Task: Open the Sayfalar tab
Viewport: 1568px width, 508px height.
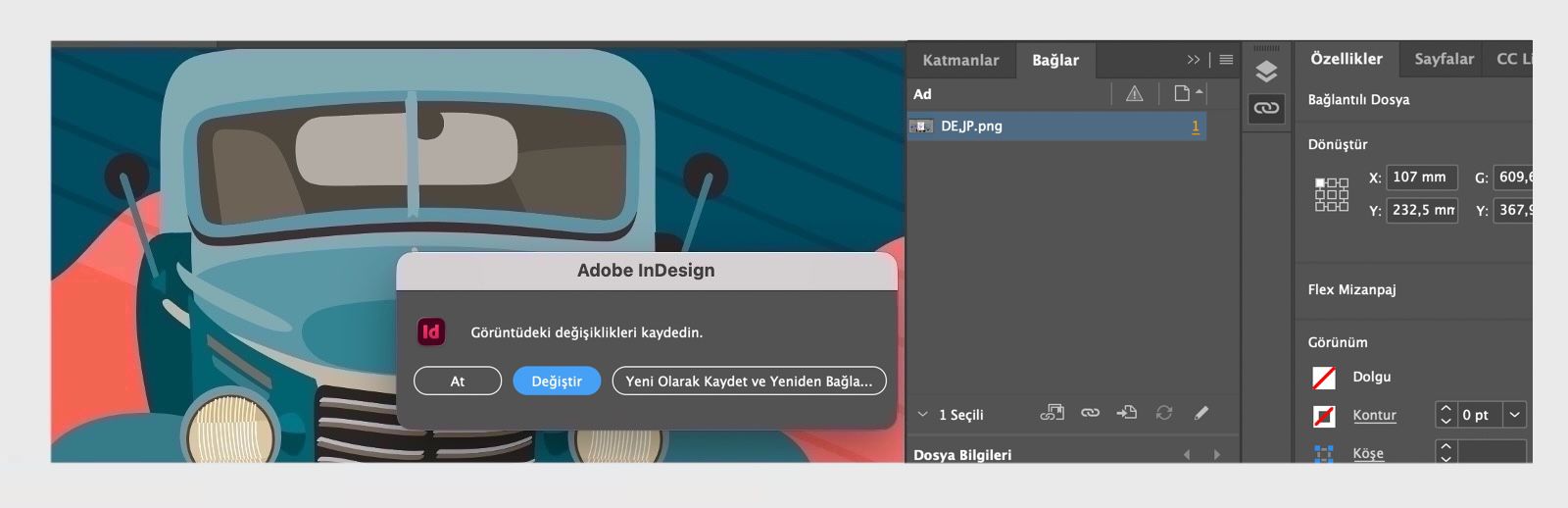Action: click(x=1444, y=59)
